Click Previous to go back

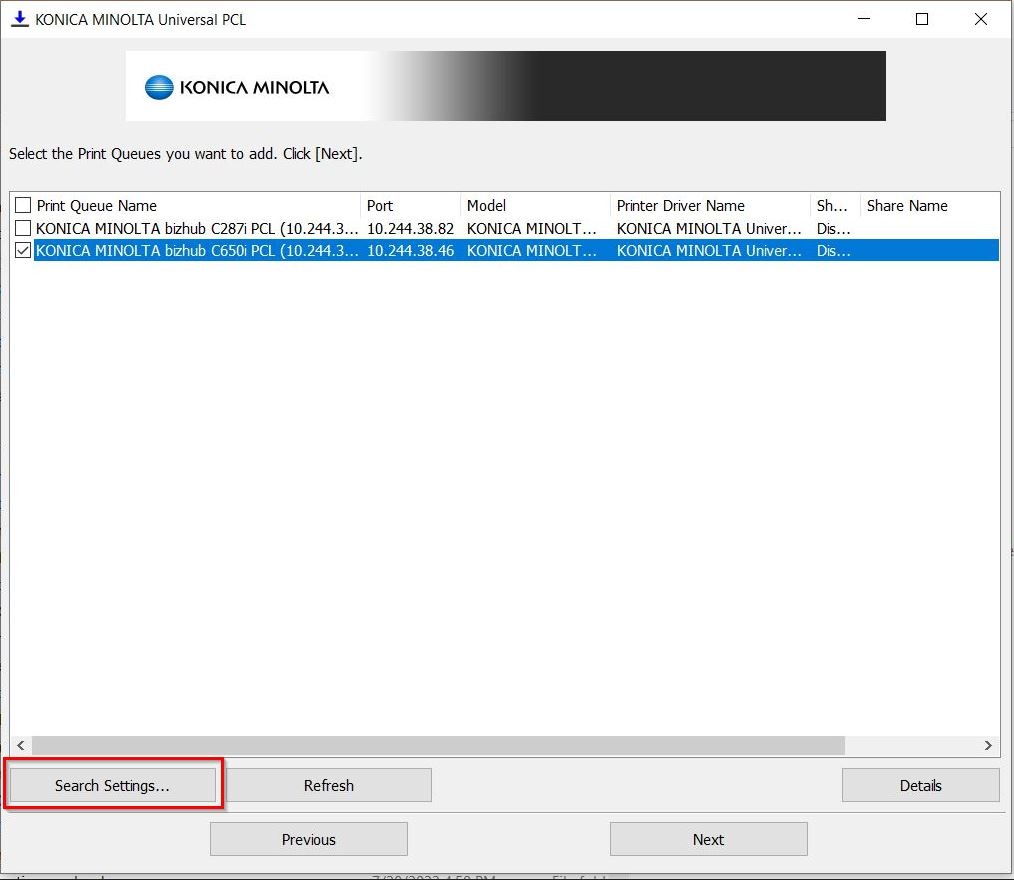click(x=308, y=839)
